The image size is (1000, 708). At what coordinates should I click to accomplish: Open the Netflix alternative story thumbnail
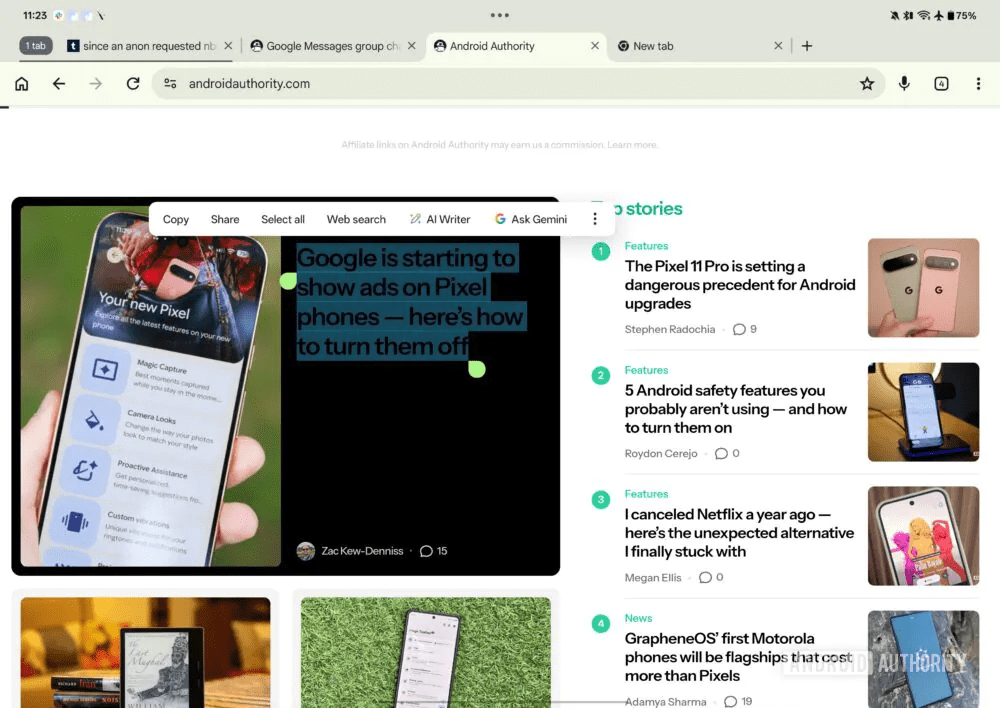[923, 536]
